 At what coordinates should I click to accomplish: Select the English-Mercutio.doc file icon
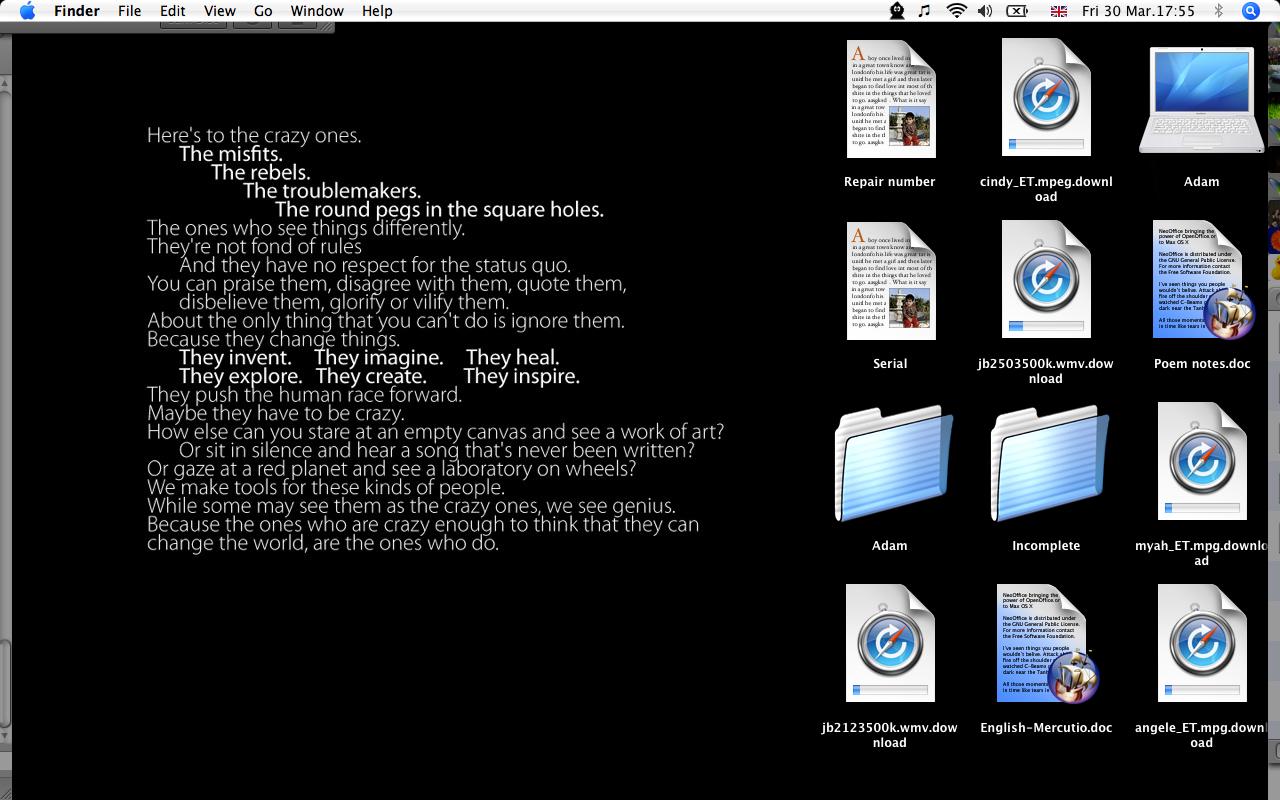pos(1046,644)
